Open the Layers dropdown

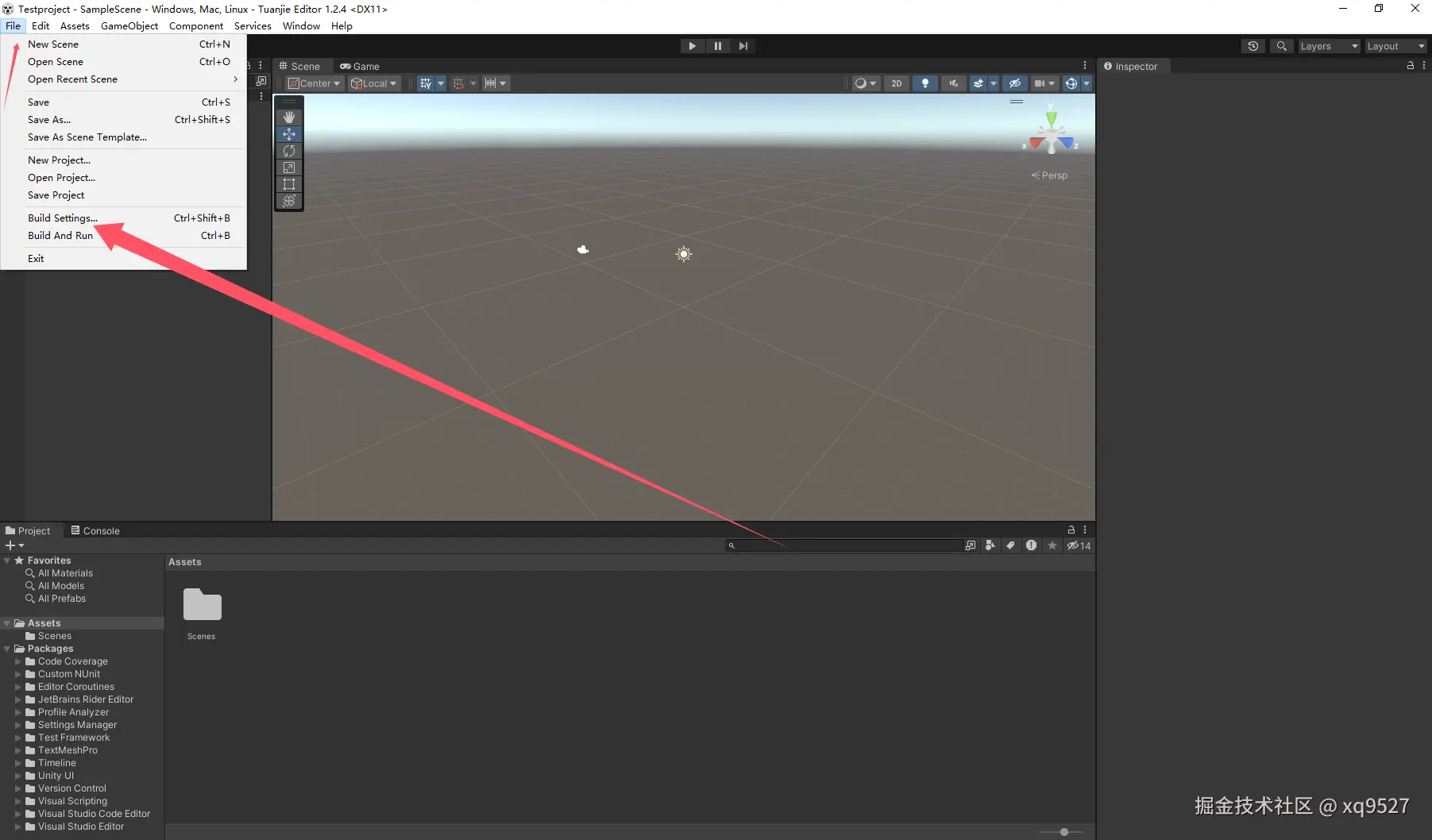click(1329, 46)
